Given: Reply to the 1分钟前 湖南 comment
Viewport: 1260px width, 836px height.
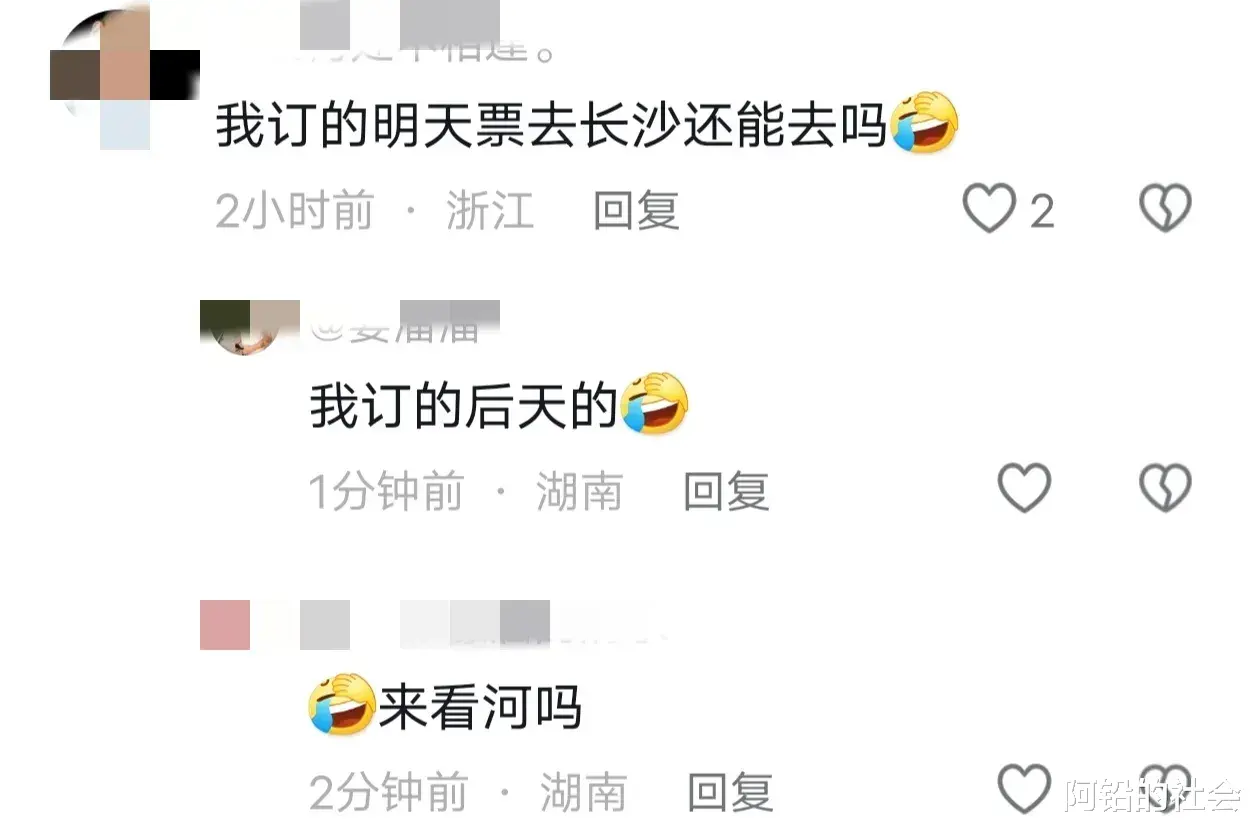Looking at the screenshot, I should (726, 491).
